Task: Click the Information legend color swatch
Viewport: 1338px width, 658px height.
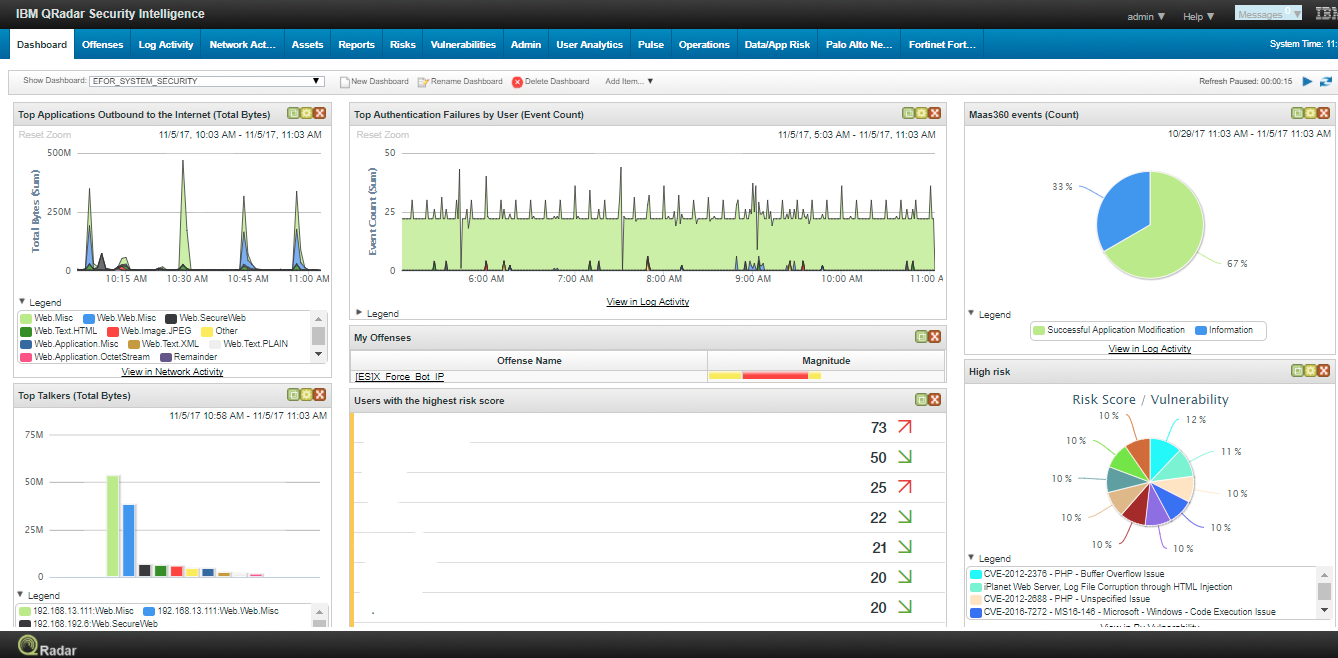Action: point(1200,330)
